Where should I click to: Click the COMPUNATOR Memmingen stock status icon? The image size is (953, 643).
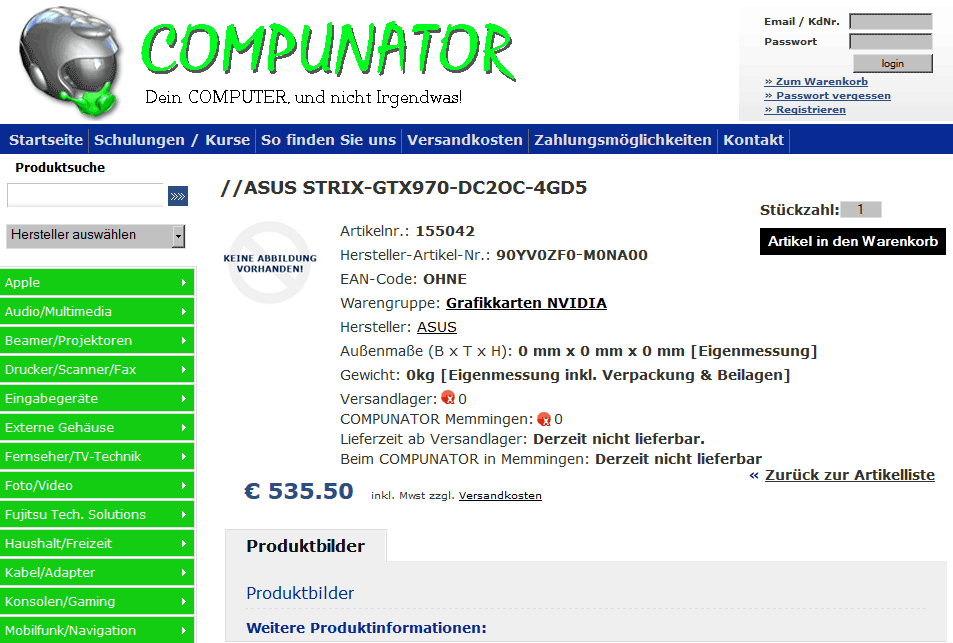pyautogui.click(x=544, y=419)
